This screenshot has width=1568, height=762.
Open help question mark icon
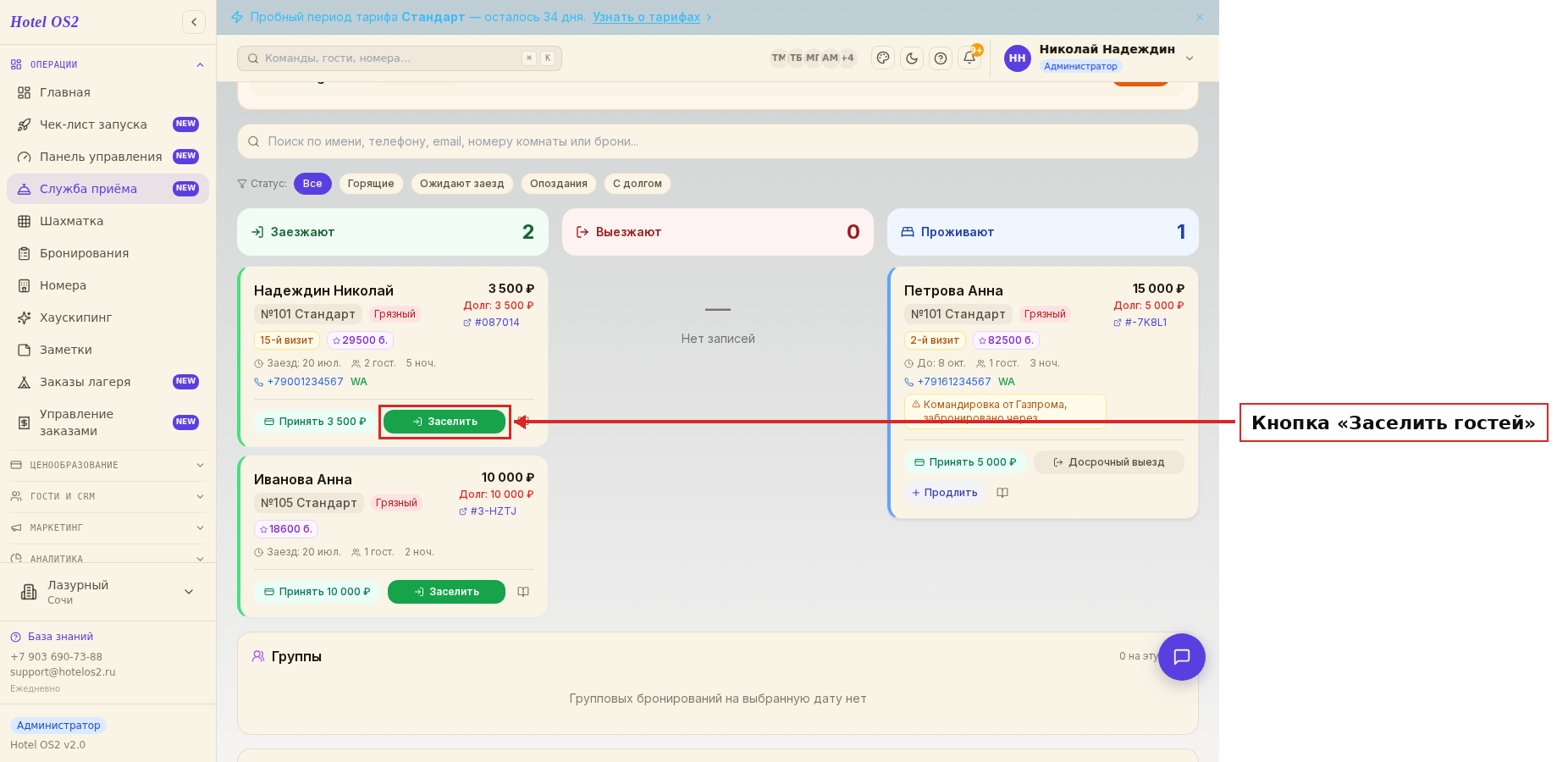pyautogui.click(x=941, y=58)
